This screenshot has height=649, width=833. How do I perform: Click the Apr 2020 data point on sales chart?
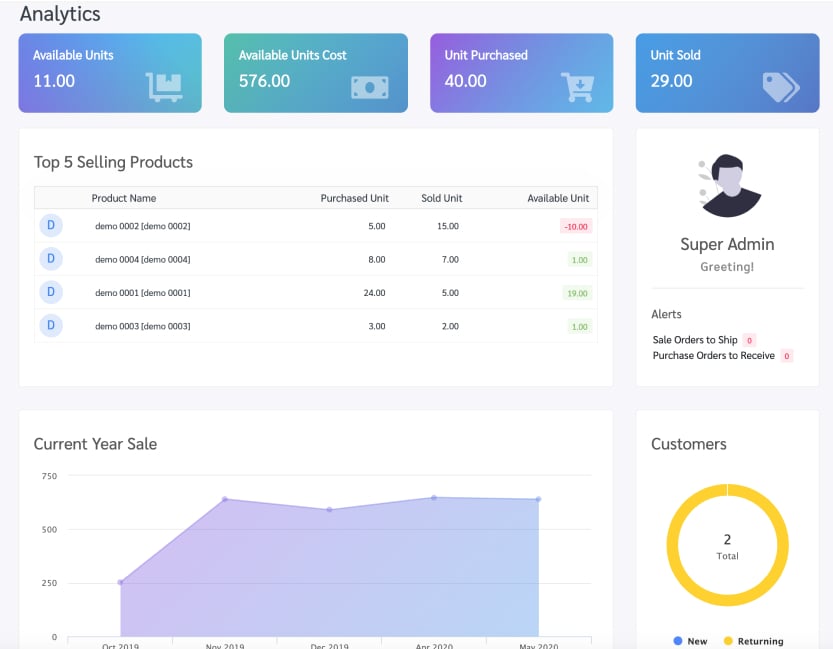pos(434,498)
